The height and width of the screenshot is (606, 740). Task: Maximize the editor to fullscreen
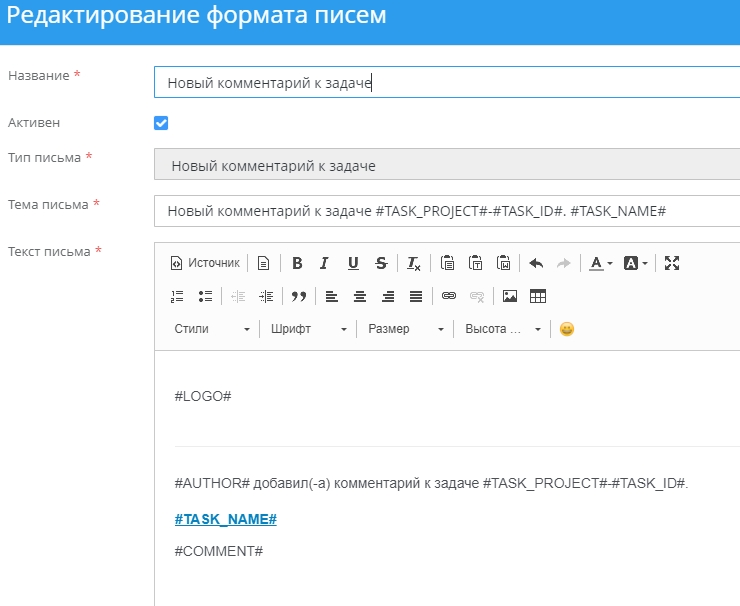[x=672, y=263]
